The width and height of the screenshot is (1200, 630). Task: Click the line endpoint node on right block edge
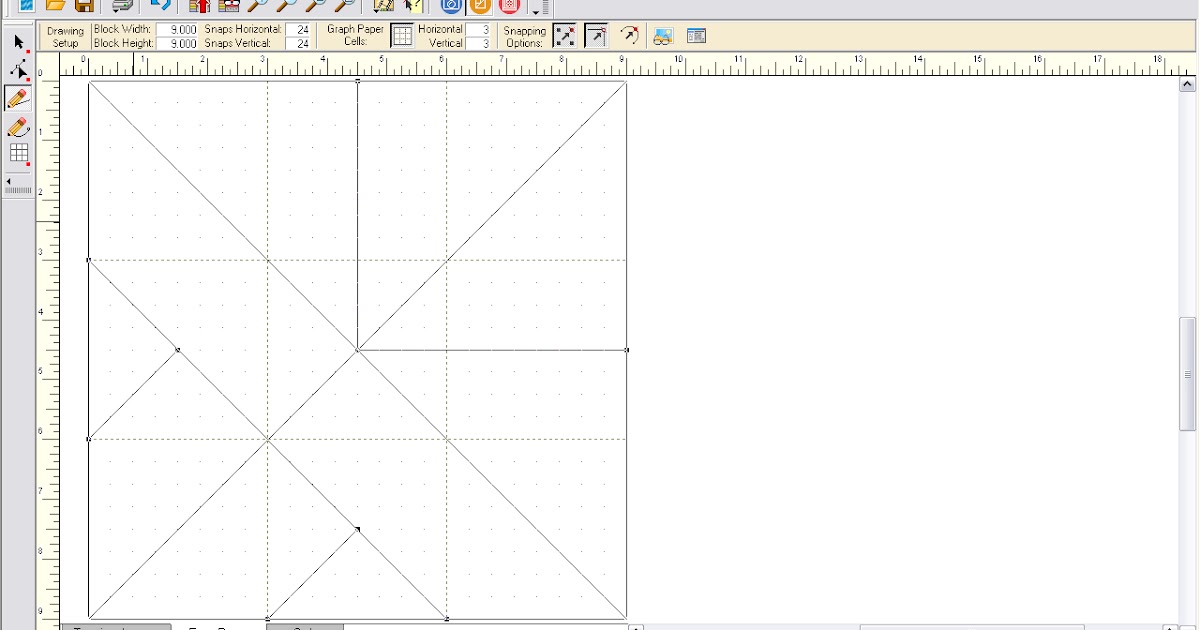point(627,350)
